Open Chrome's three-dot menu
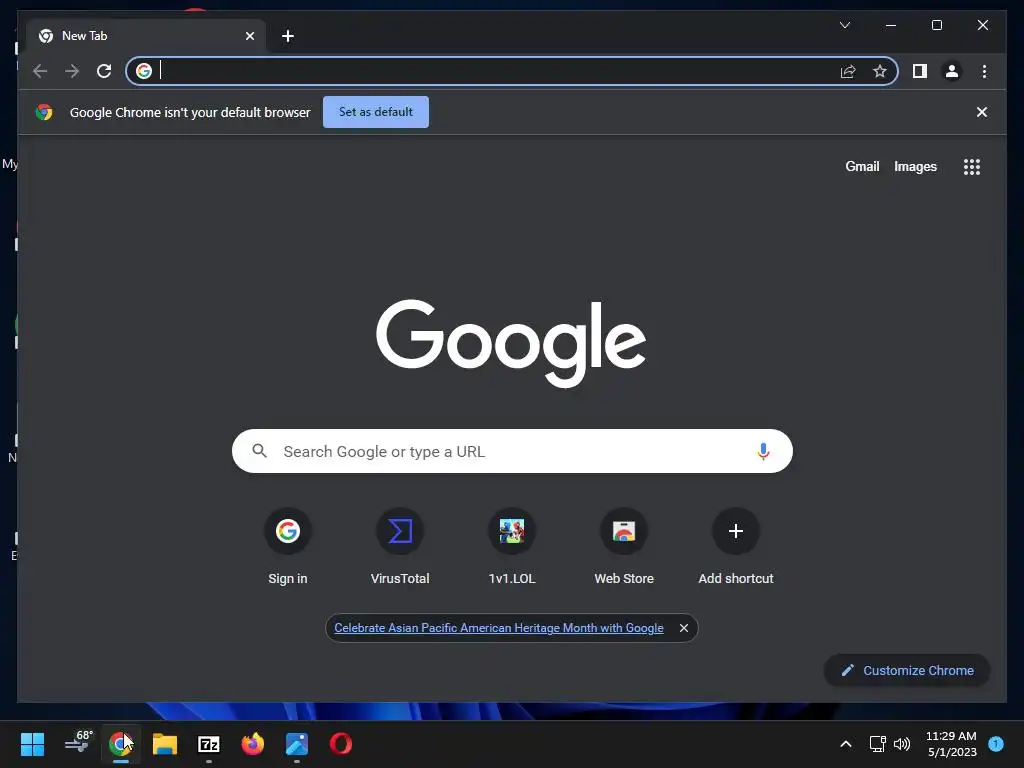Image resolution: width=1024 pixels, height=768 pixels. click(984, 71)
